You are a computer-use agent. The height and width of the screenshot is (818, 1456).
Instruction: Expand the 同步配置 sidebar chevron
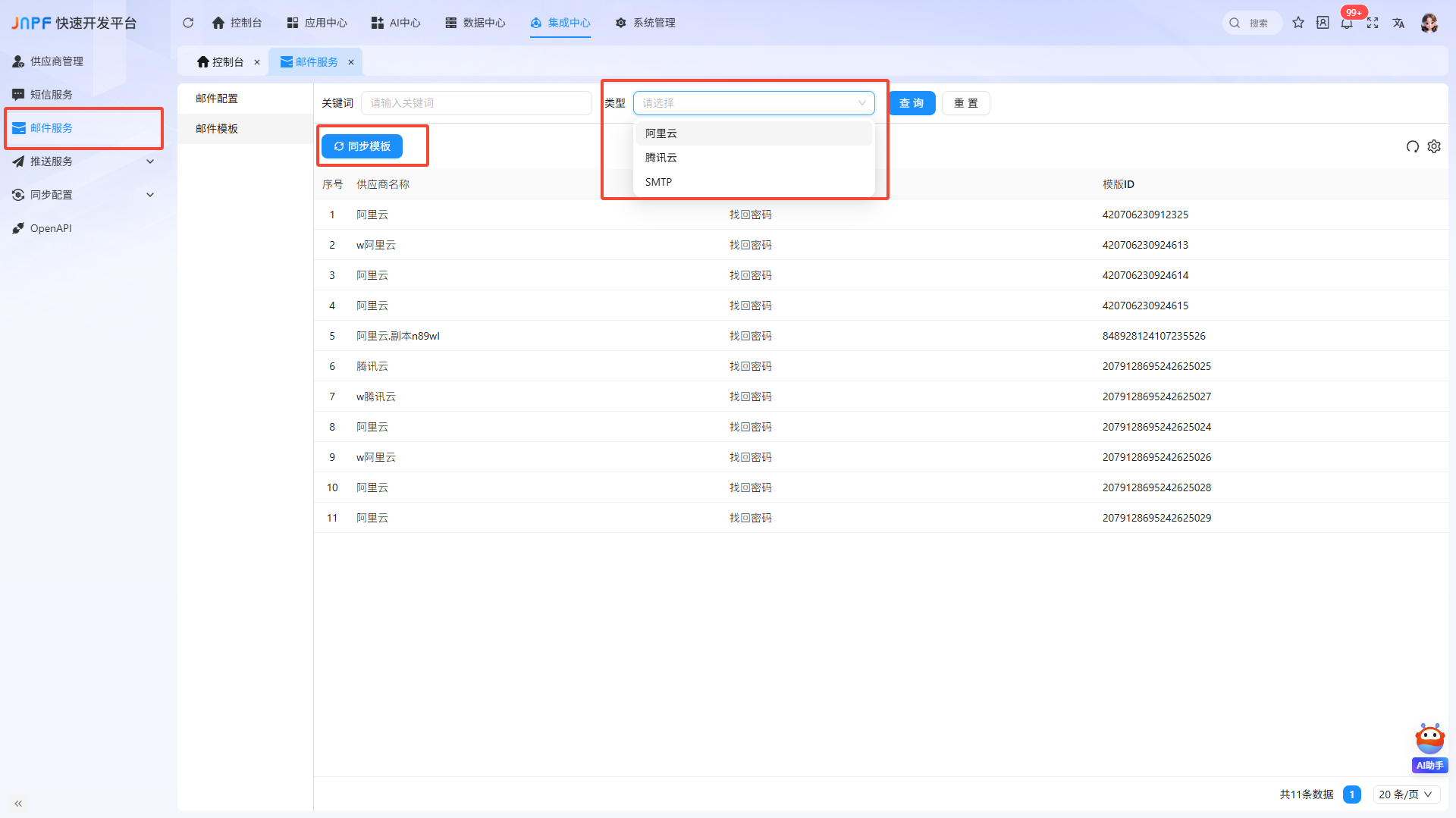(150, 195)
